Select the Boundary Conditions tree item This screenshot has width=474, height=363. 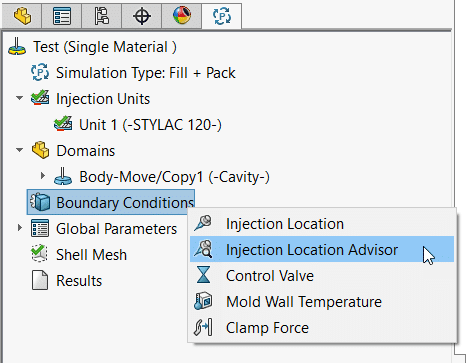click(111, 202)
